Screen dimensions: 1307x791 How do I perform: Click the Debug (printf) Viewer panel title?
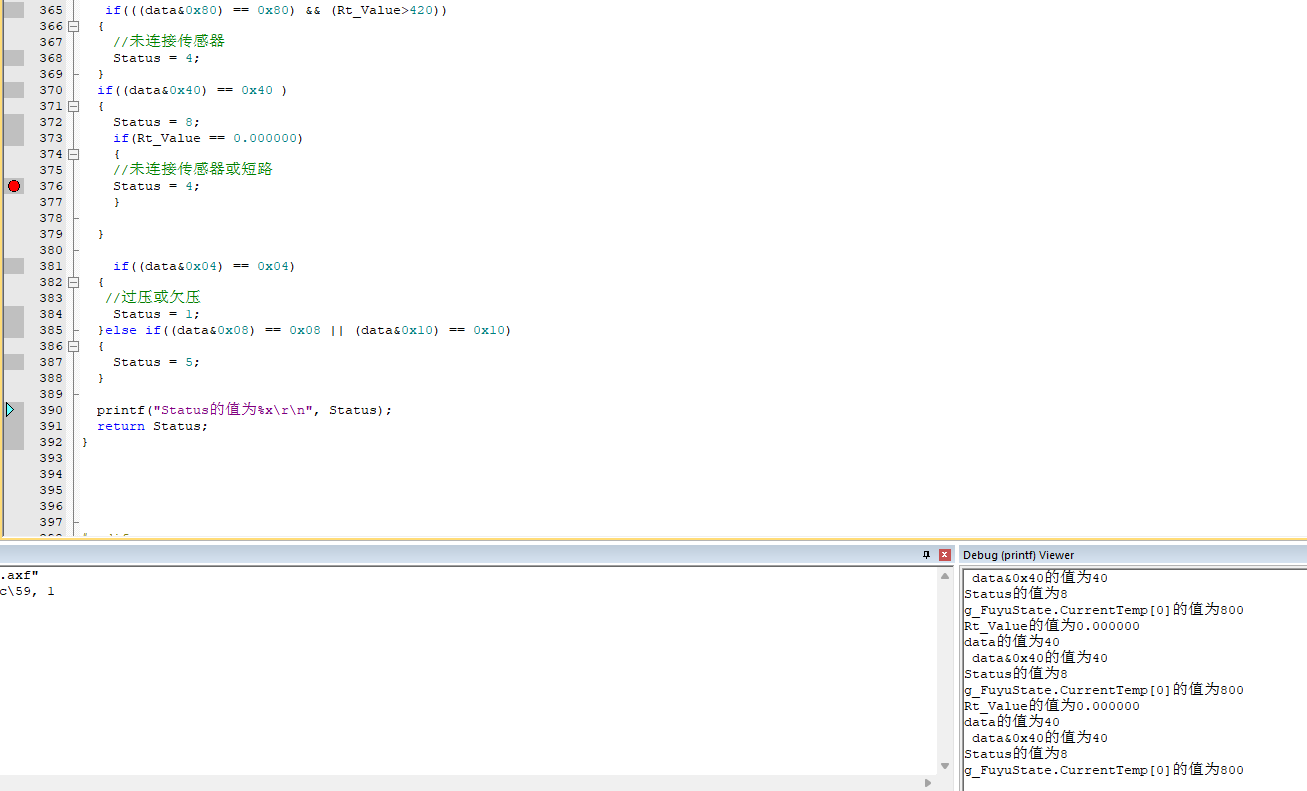[x=1019, y=555]
